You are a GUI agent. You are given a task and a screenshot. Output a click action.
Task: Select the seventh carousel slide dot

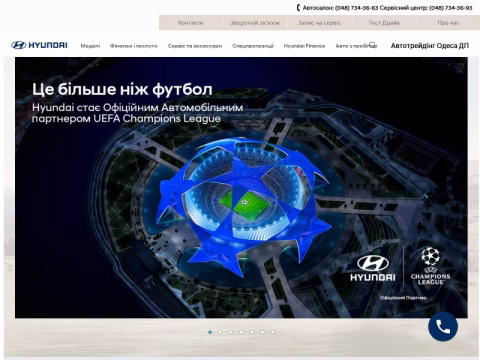pos(273,332)
